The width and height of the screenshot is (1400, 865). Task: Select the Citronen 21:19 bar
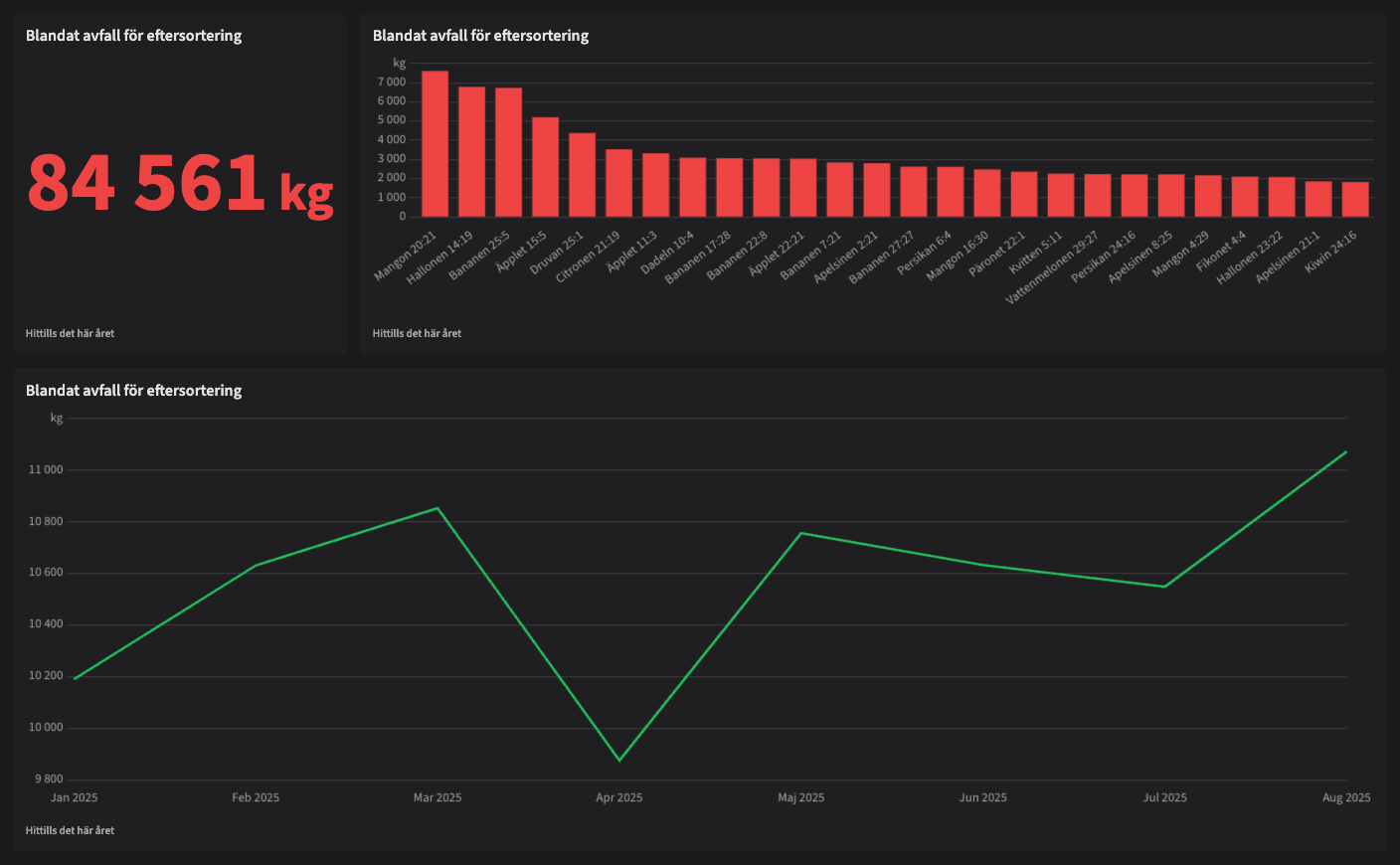pos(618,183)
